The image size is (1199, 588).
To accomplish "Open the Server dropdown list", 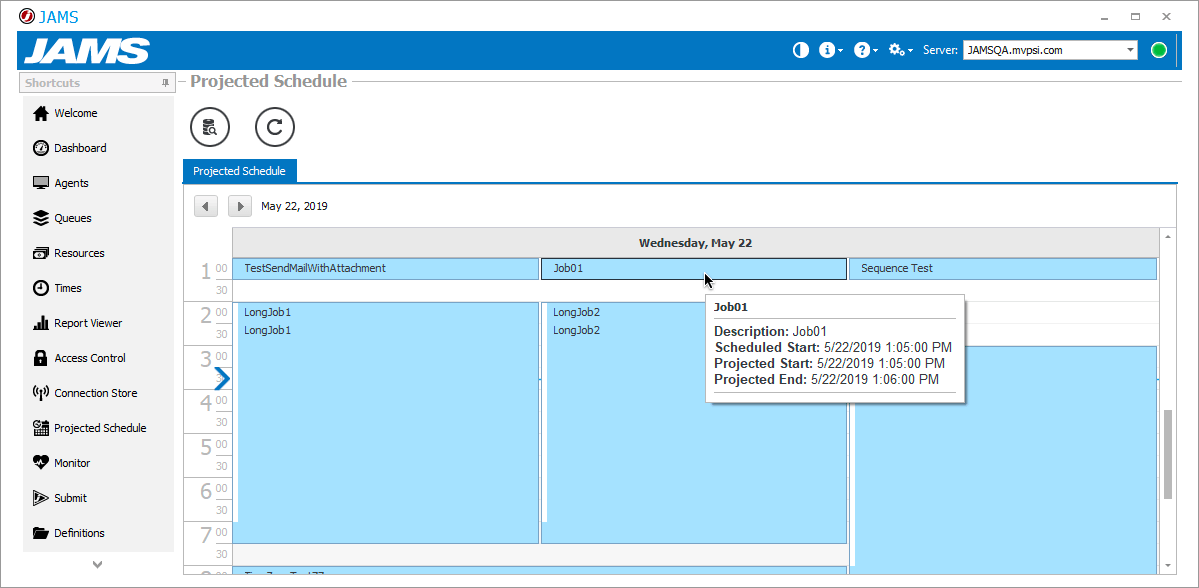I will click(1132, 49).
